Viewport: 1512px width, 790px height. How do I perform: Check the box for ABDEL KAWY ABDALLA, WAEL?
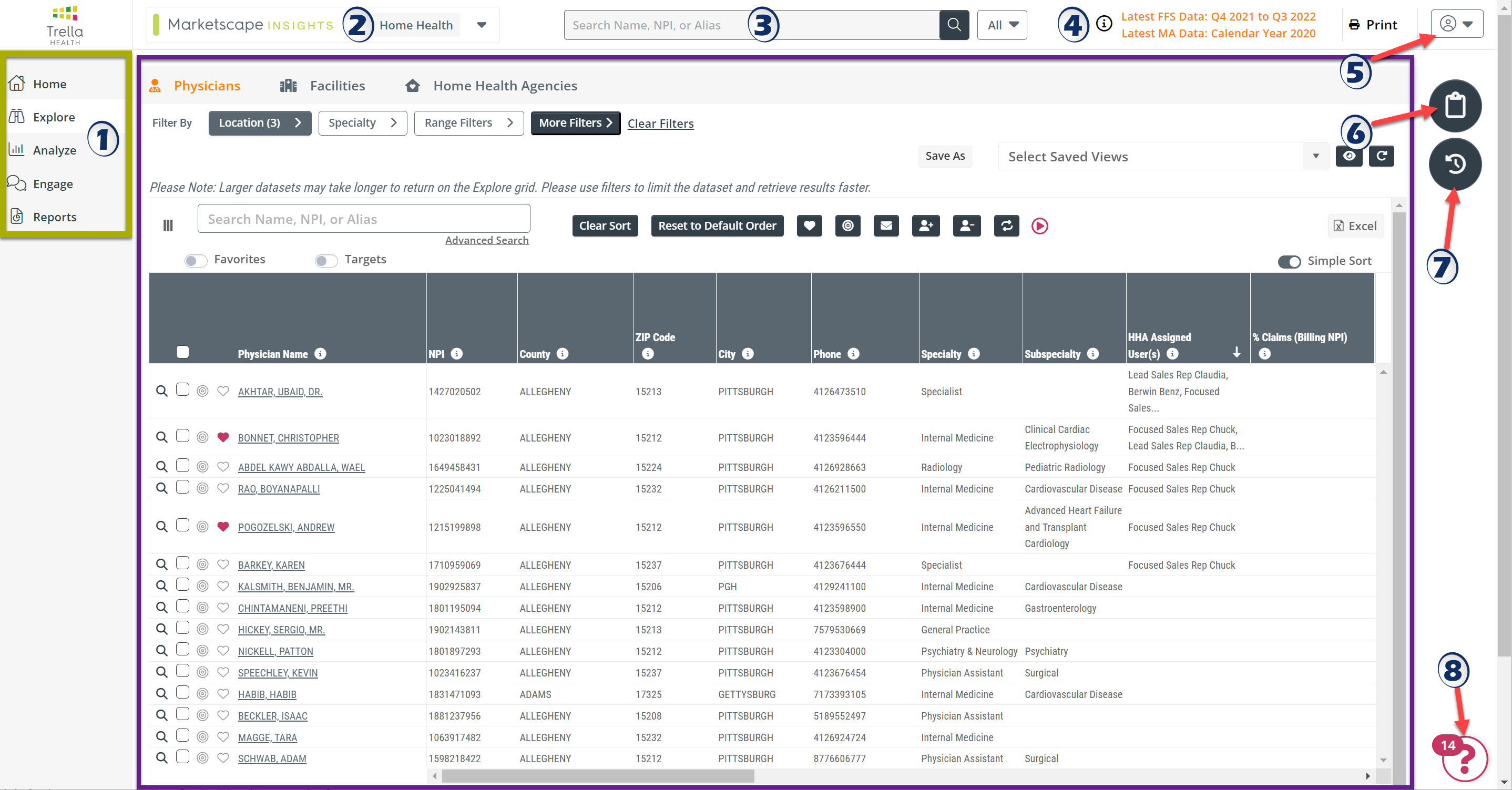[182, 465]
